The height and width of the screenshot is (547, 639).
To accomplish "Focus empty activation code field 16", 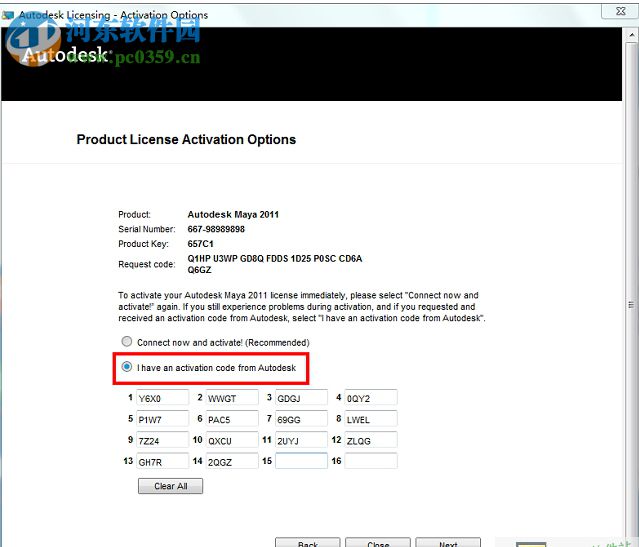I will click(x=371, y=461).
